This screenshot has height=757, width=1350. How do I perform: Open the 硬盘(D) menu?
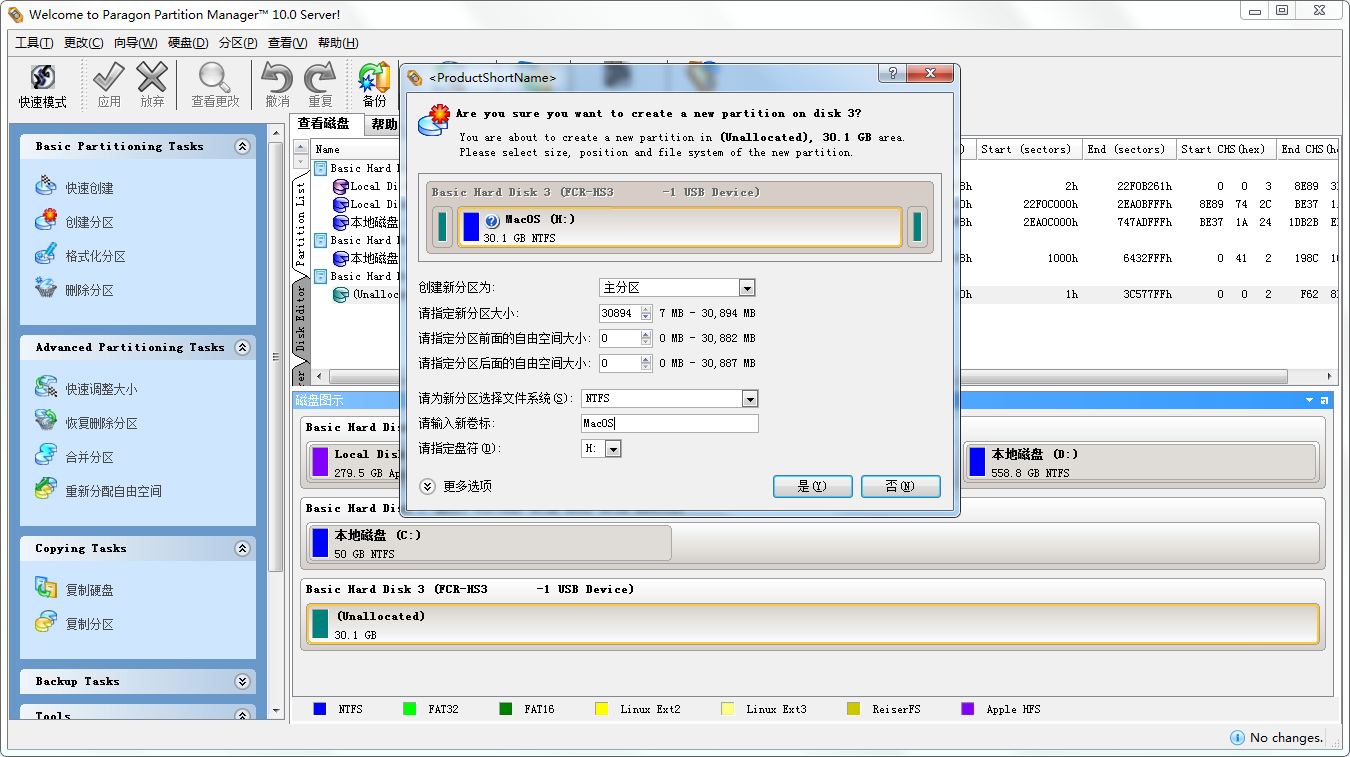[188, 43]
